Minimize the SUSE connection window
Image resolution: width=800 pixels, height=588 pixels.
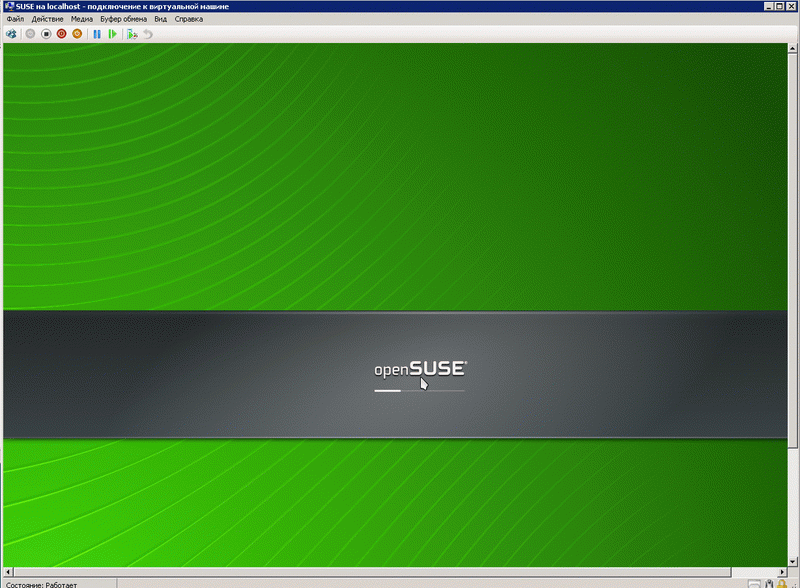click(769, 6)
